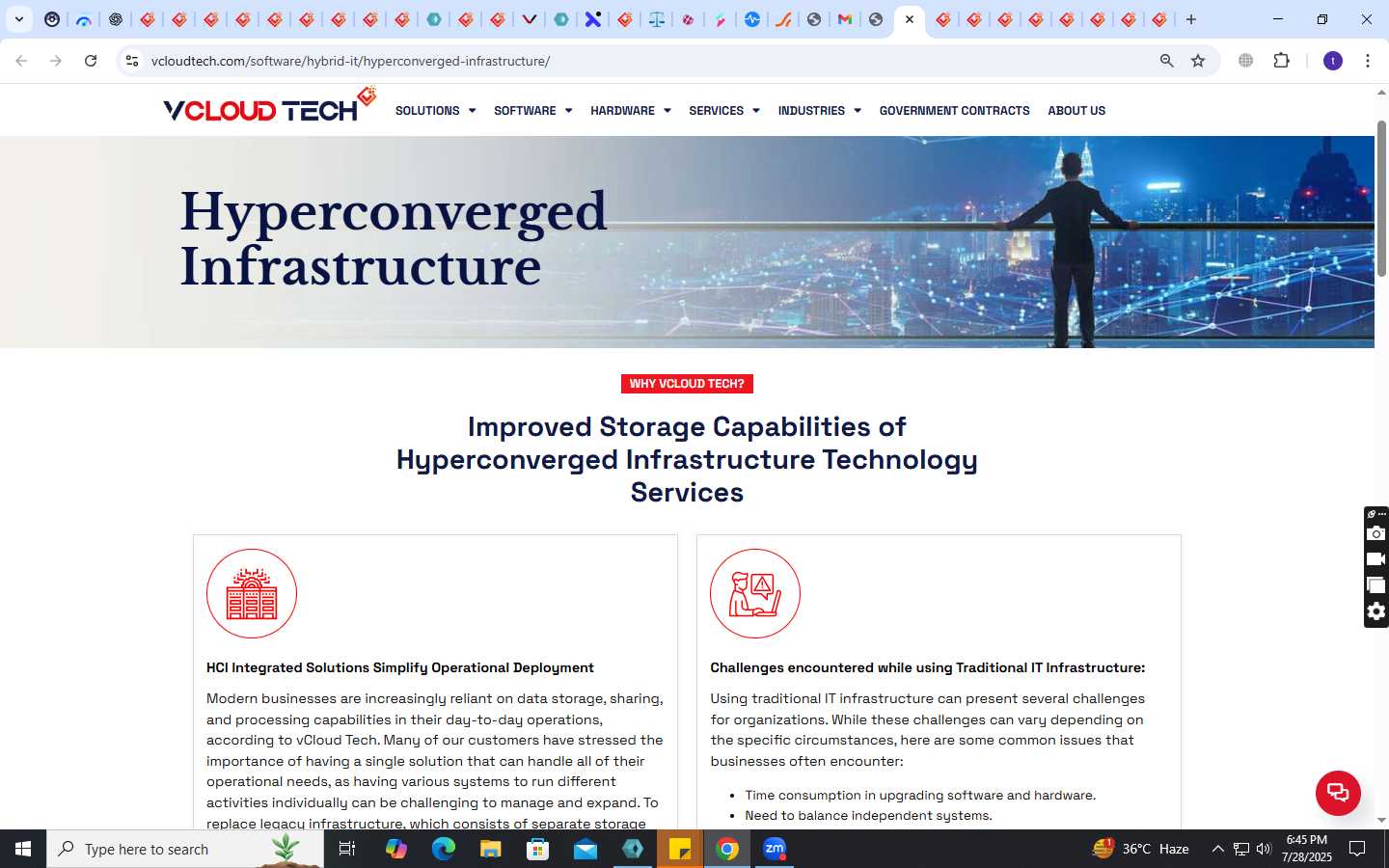Open Zoom app from taskbar

(x=775, y=849)
